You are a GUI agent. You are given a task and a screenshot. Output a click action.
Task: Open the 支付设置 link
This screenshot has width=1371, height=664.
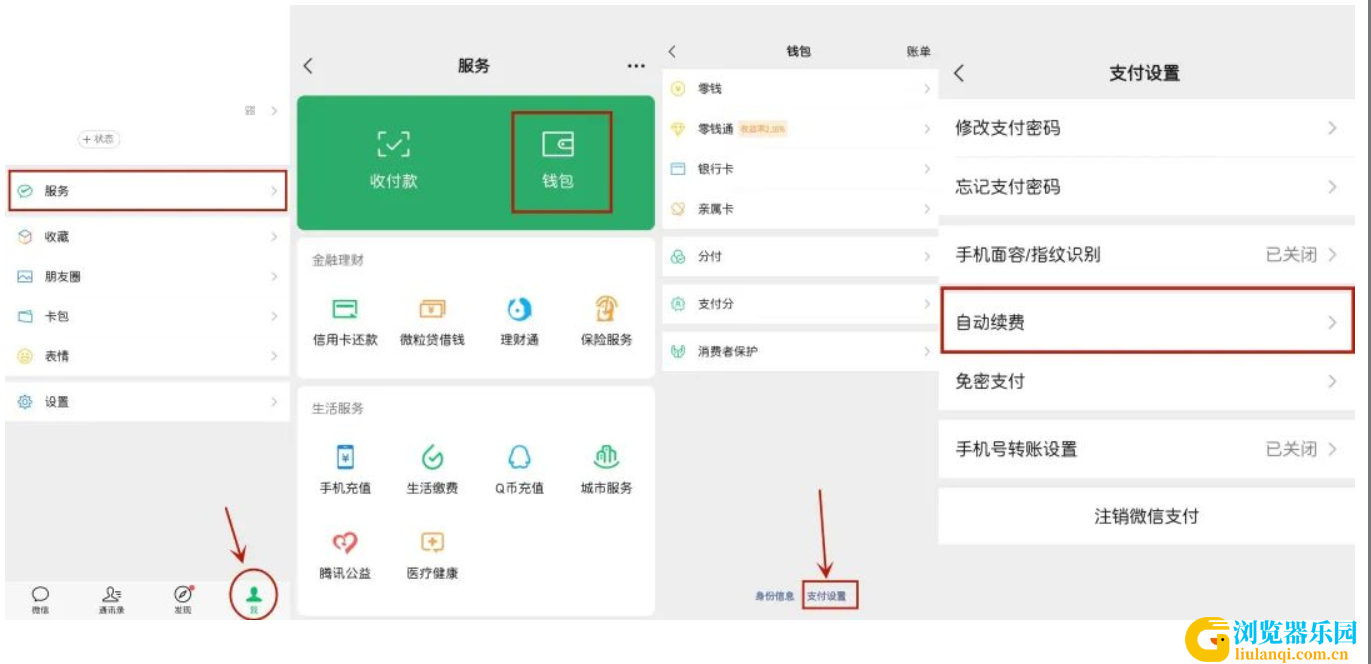pyautogui.click(x=827, y=597)
